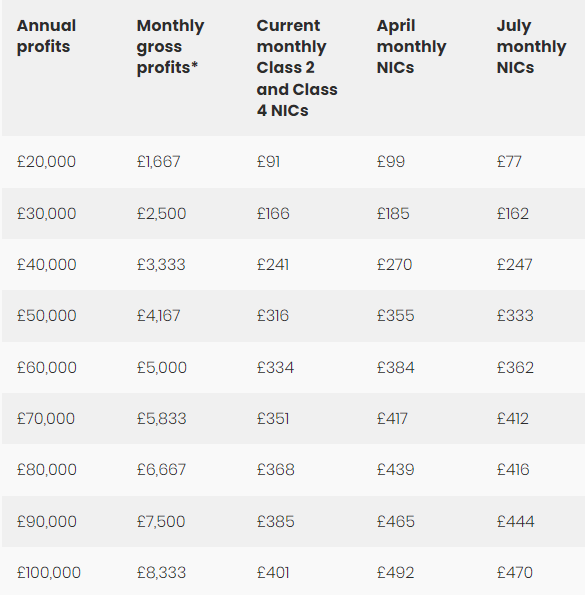
Task: Click the July monthly NICs header
Action: pos(531,47)
